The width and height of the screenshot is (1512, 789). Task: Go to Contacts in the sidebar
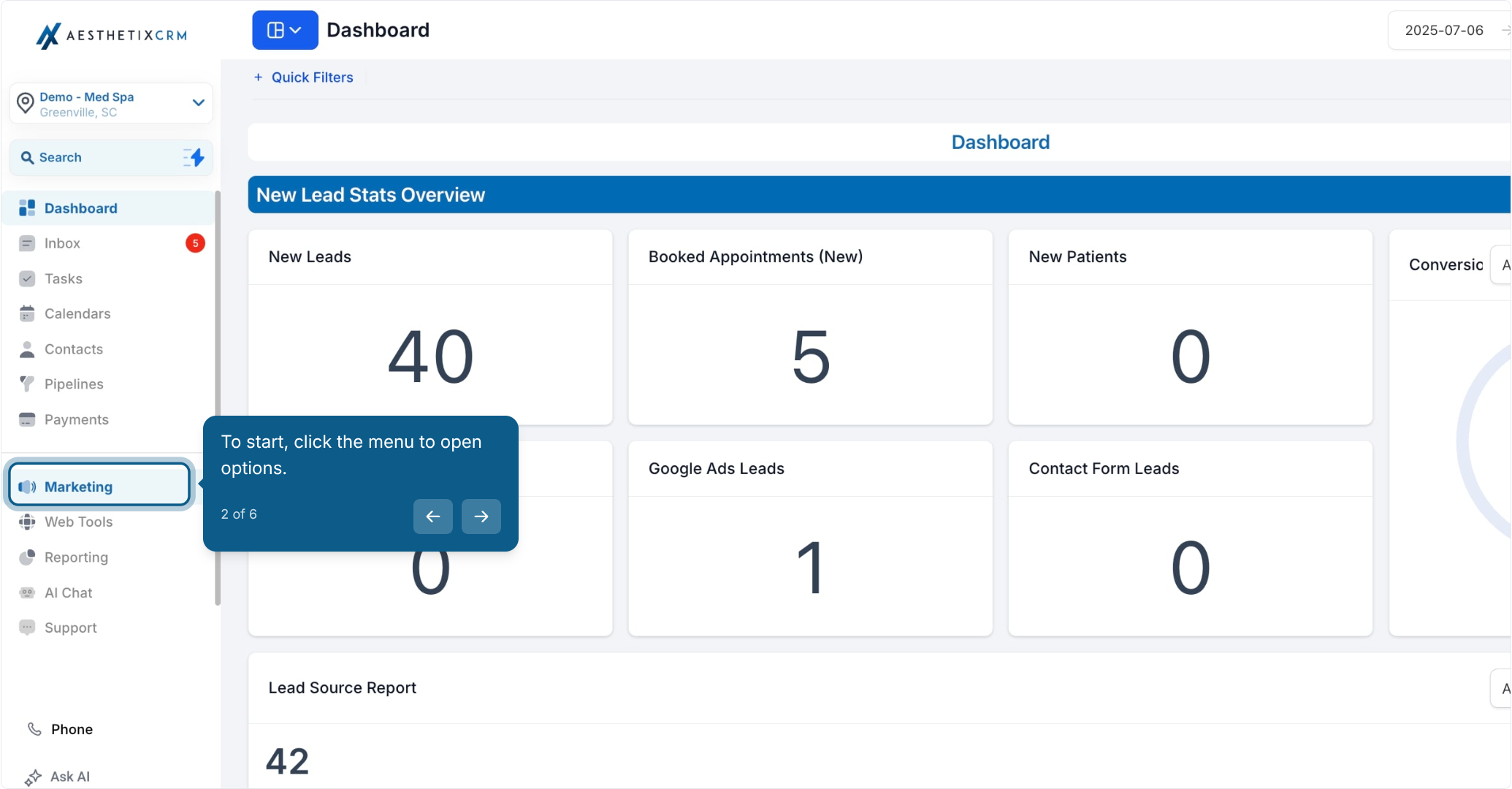tap(108, 349)
